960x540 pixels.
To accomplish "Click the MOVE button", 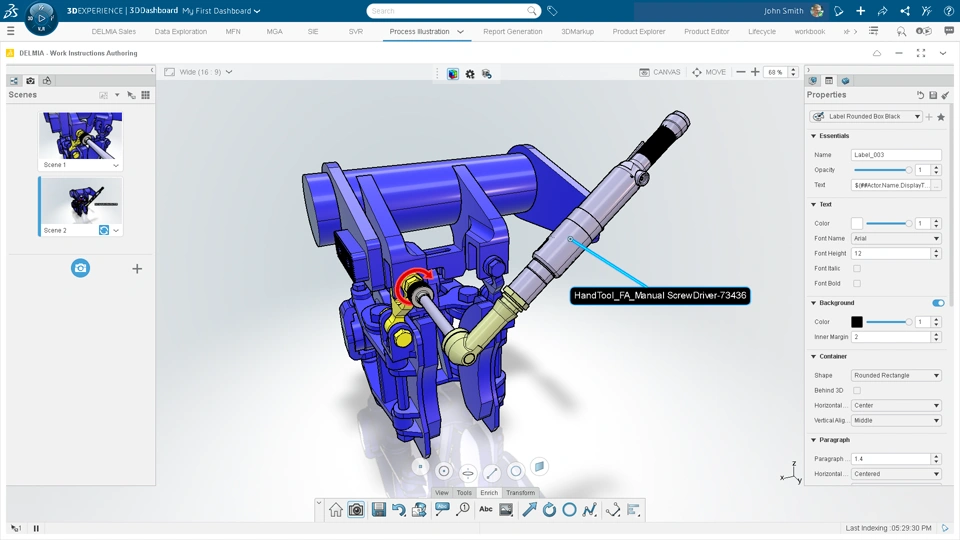I will 709,72.
